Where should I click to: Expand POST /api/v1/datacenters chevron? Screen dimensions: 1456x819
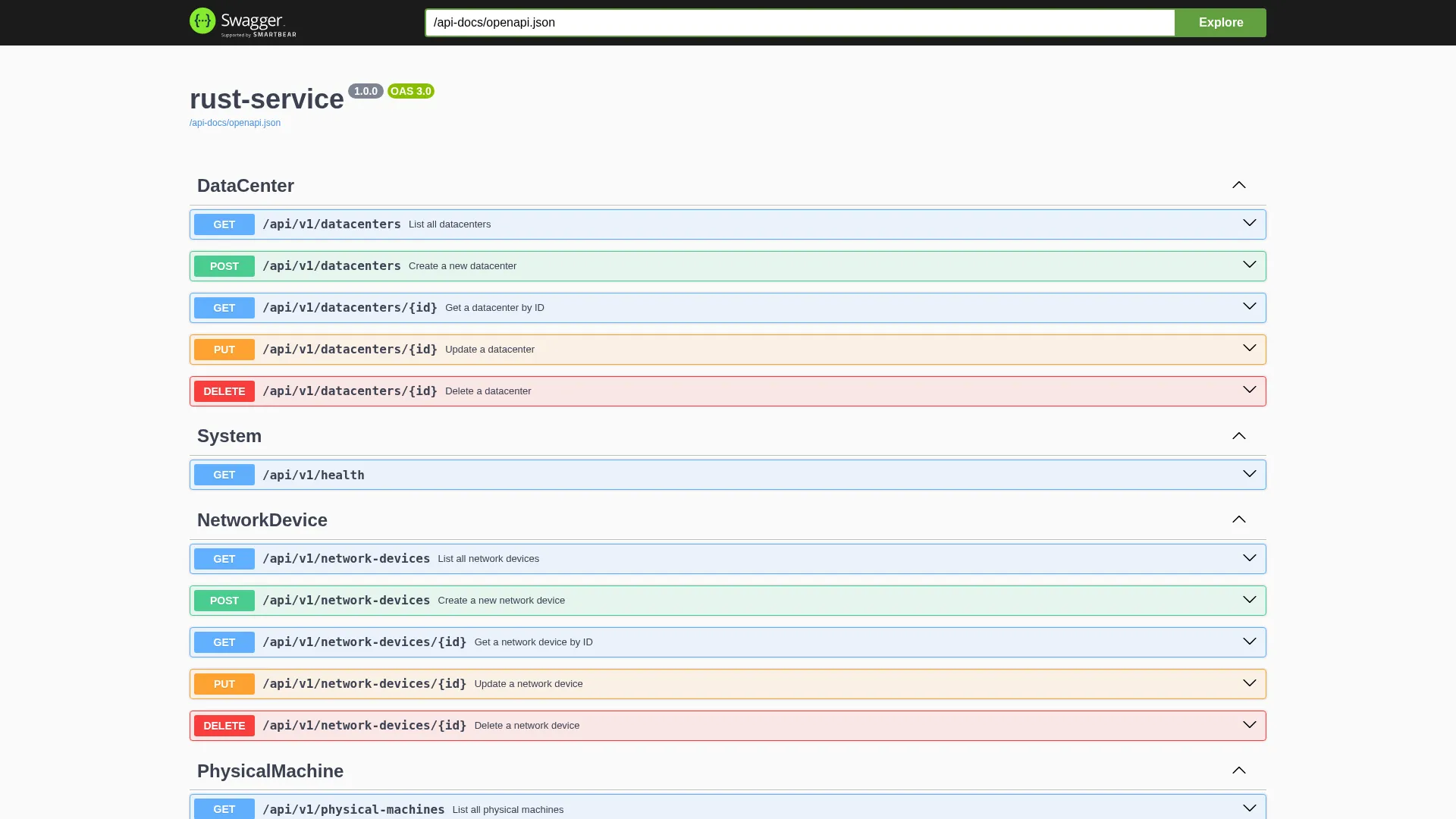[x=1249, y=265]
